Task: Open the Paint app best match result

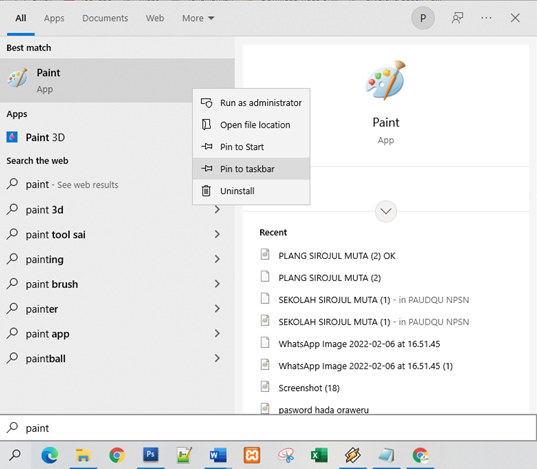Action: click(117, 81)
